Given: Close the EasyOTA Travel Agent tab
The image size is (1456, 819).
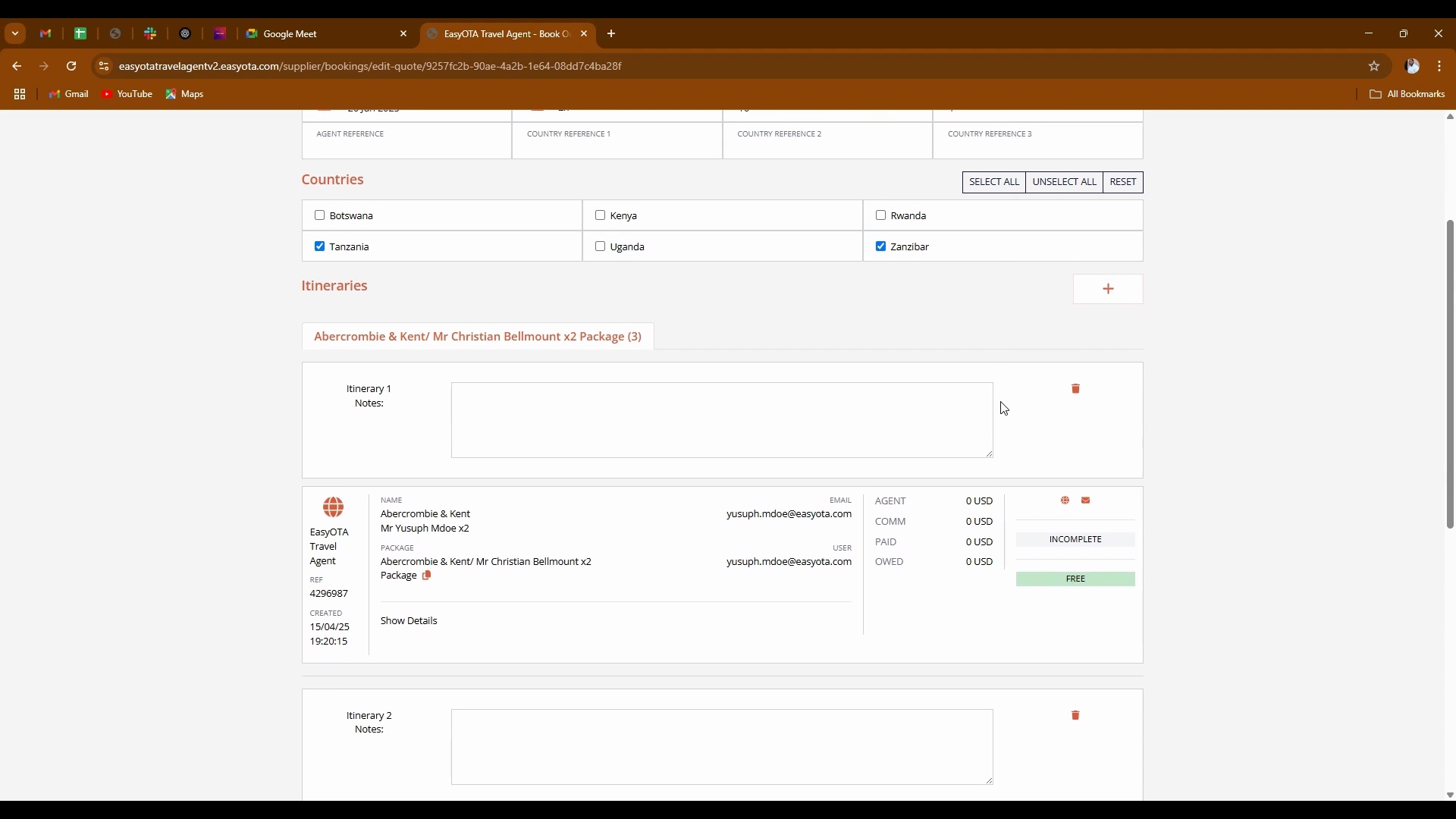Looking at the screenshot, I should pos(584,34).
